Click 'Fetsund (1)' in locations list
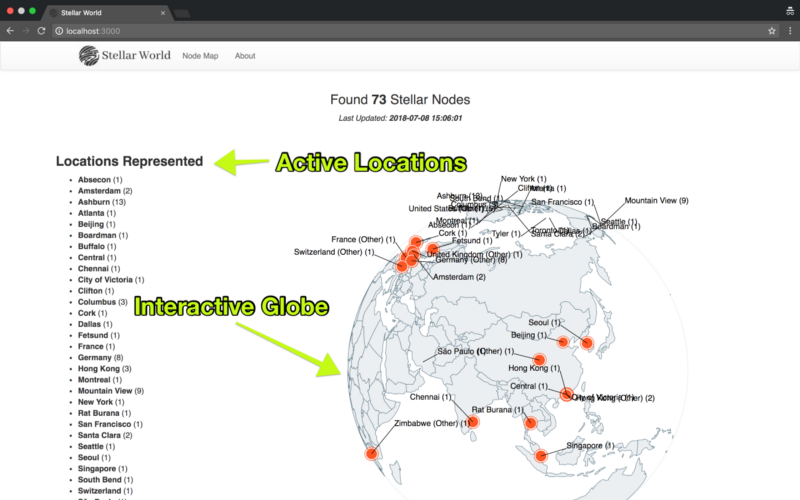 pos(98,335)
